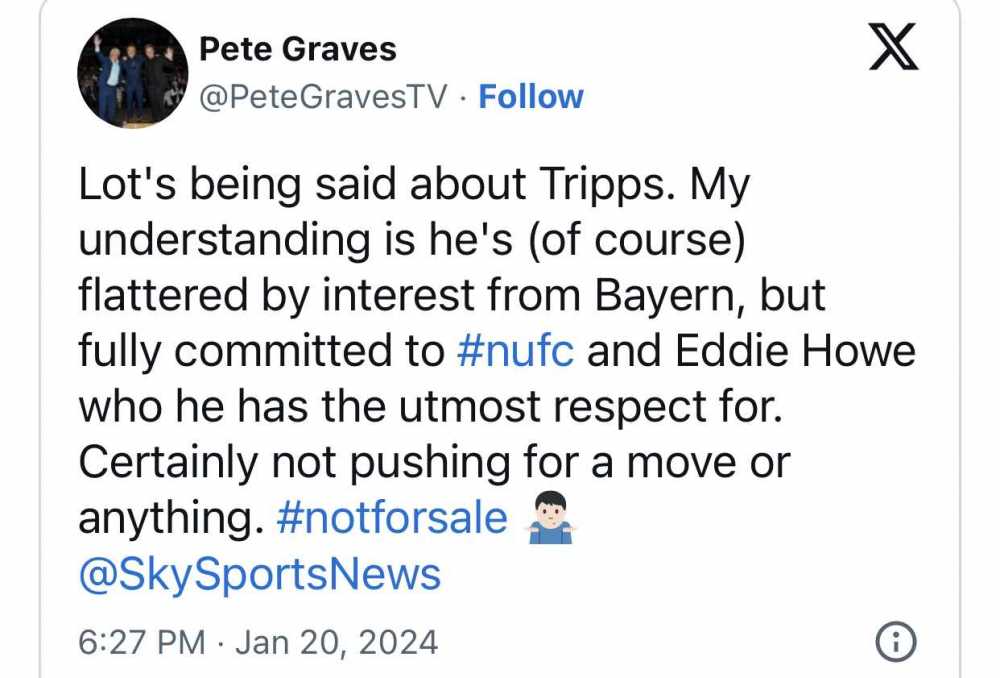Open the Pete Graves display name
Image resolution: width=1000 pixels, height=678 pixels.
(298, 49)
